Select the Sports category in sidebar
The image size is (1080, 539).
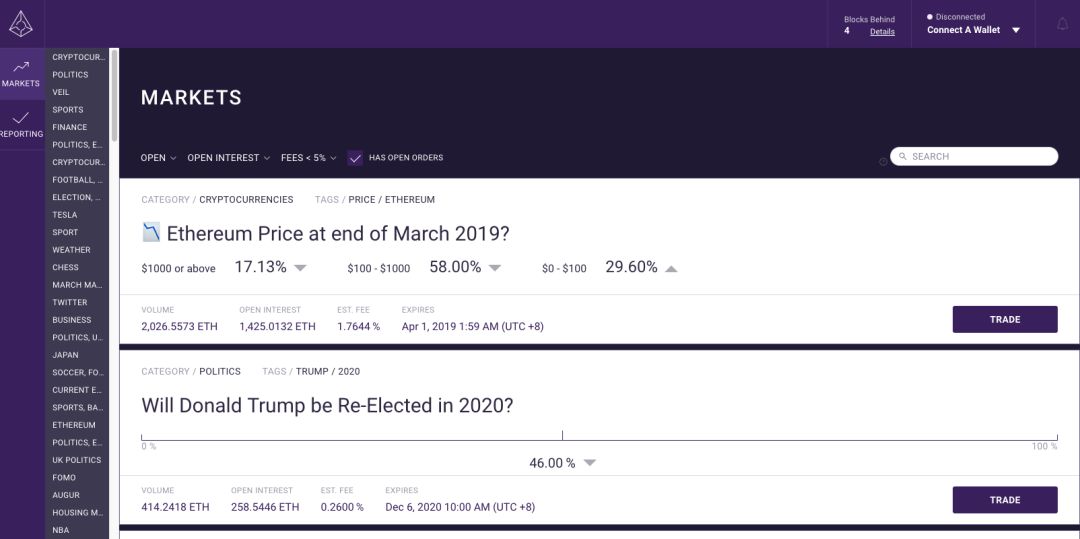click(68, 109)
